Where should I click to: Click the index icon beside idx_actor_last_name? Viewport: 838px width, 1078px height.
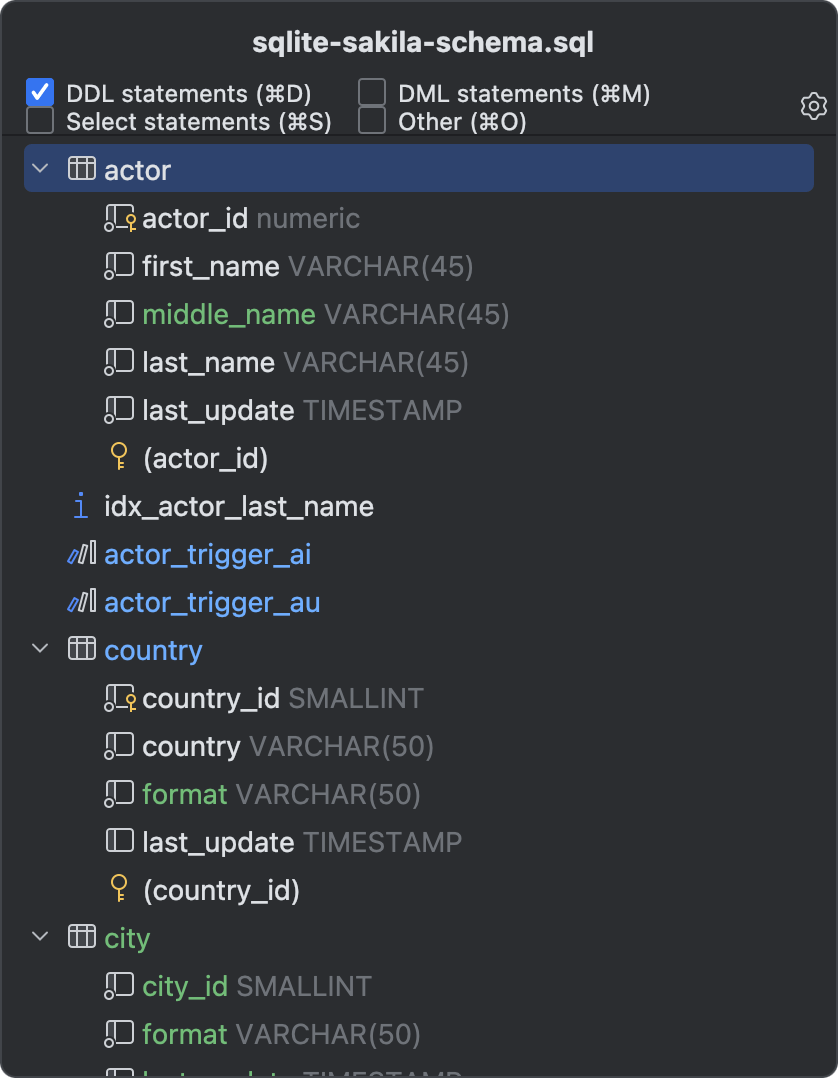pos(80,506)
